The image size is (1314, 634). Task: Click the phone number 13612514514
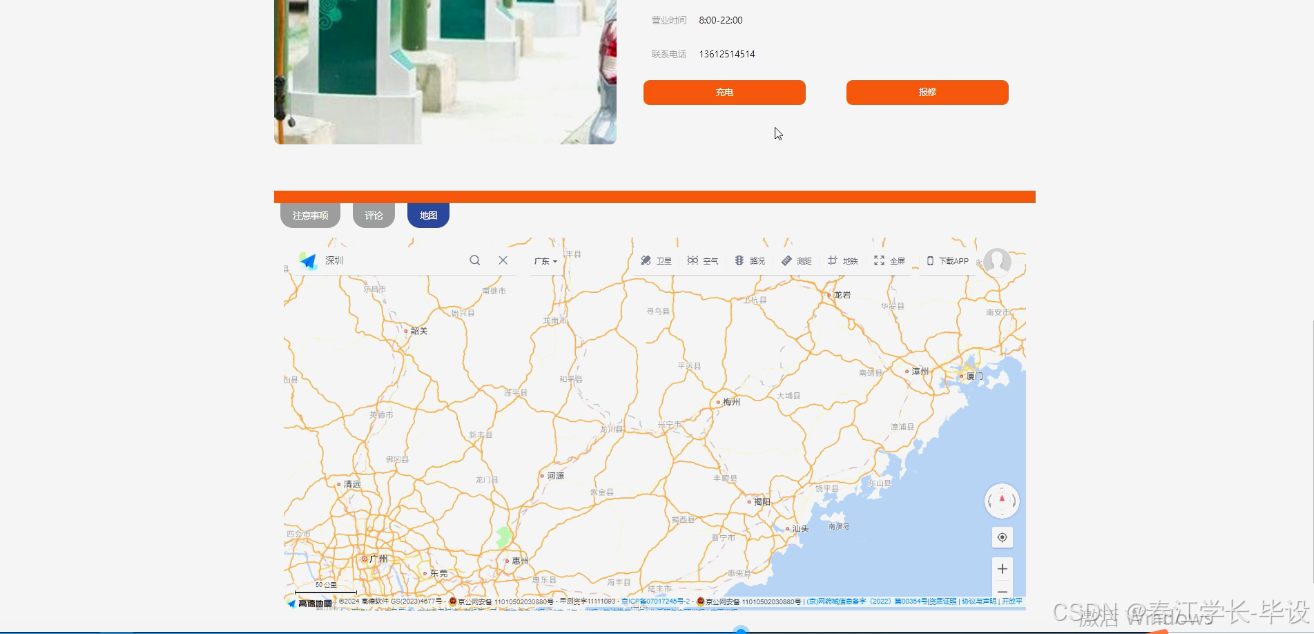pyautogui.click(x=727, y=54)
